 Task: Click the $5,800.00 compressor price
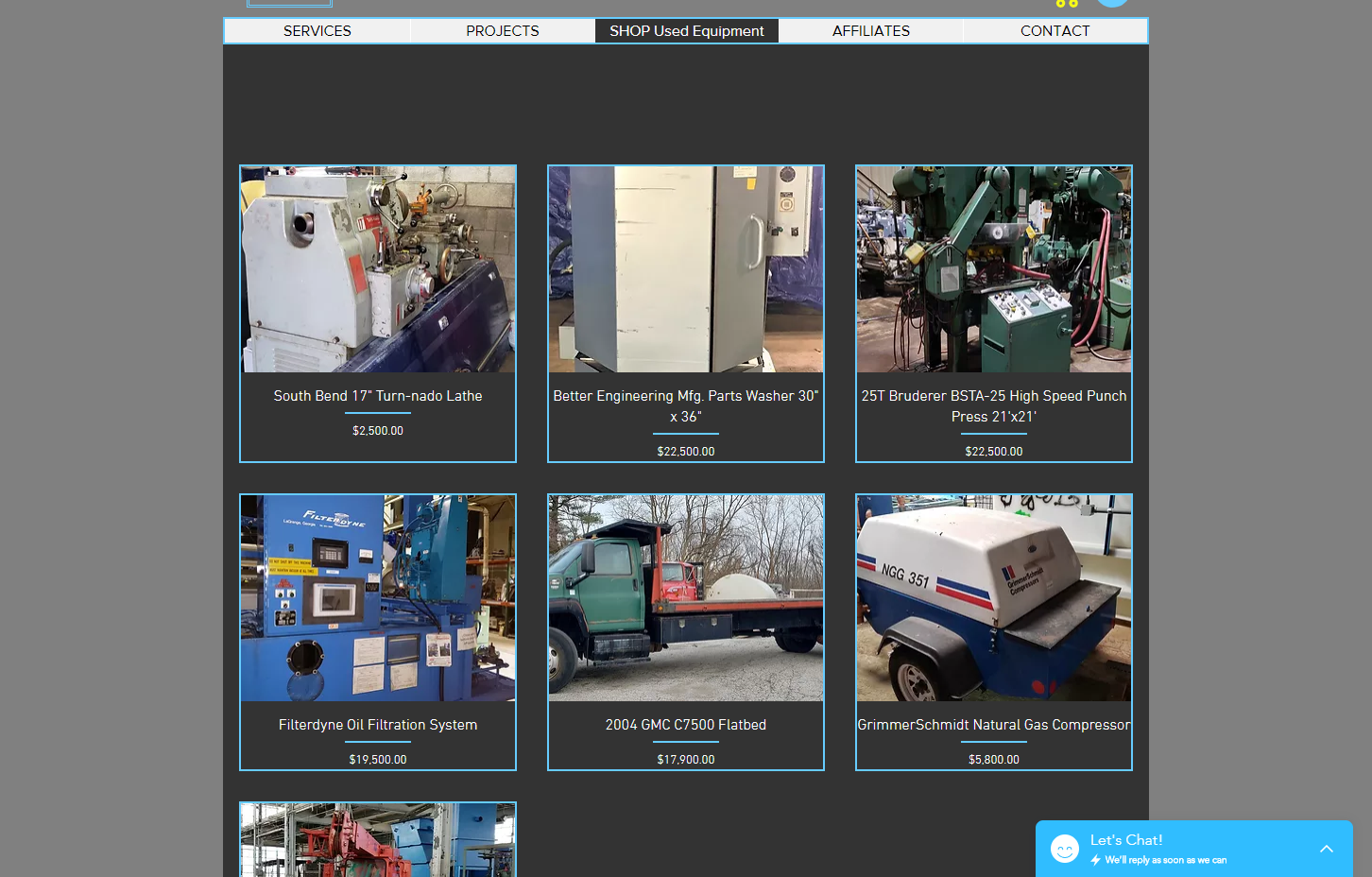(x=994, y=760)
